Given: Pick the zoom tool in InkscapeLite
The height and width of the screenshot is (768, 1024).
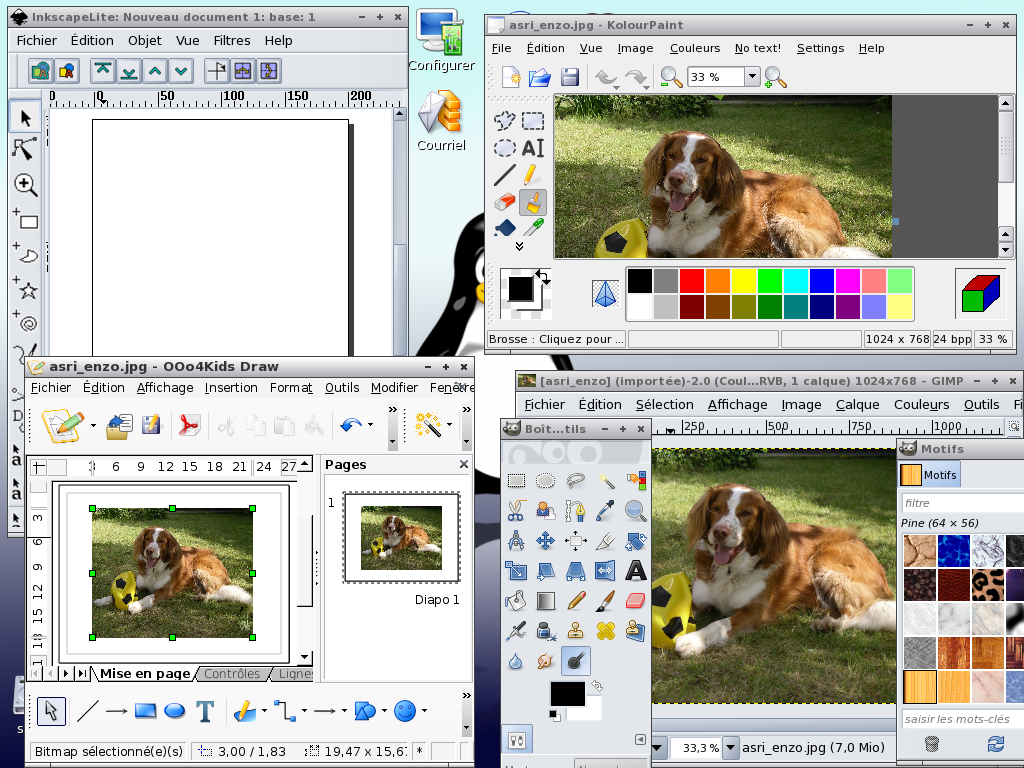Looking at the screenshot, I should [x=25, y=185].
